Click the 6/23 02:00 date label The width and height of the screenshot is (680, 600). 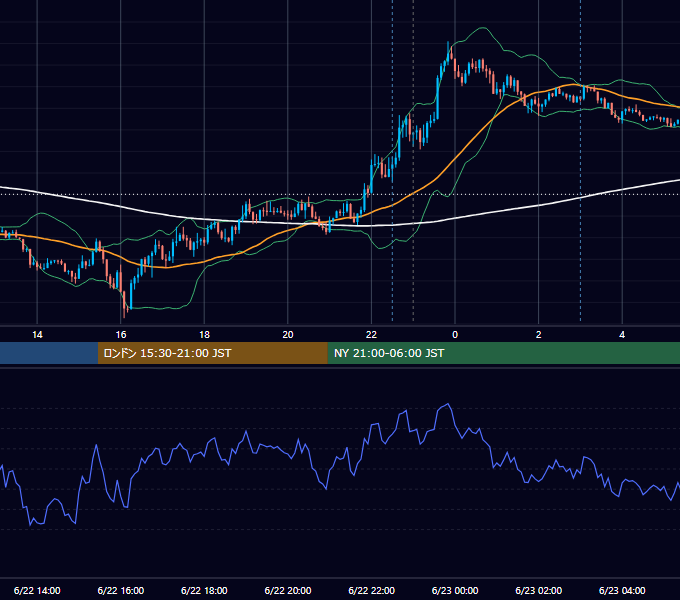[x=539, y=590]
